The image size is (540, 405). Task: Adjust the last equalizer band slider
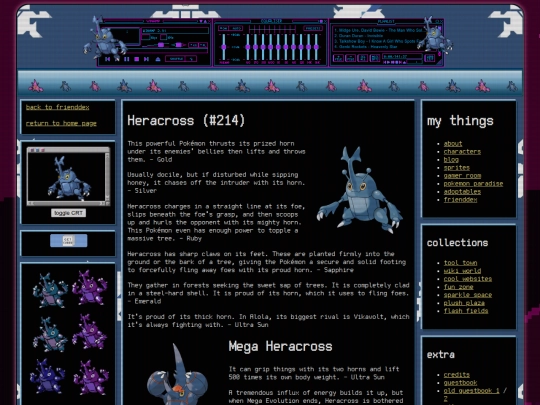point(316,47)
